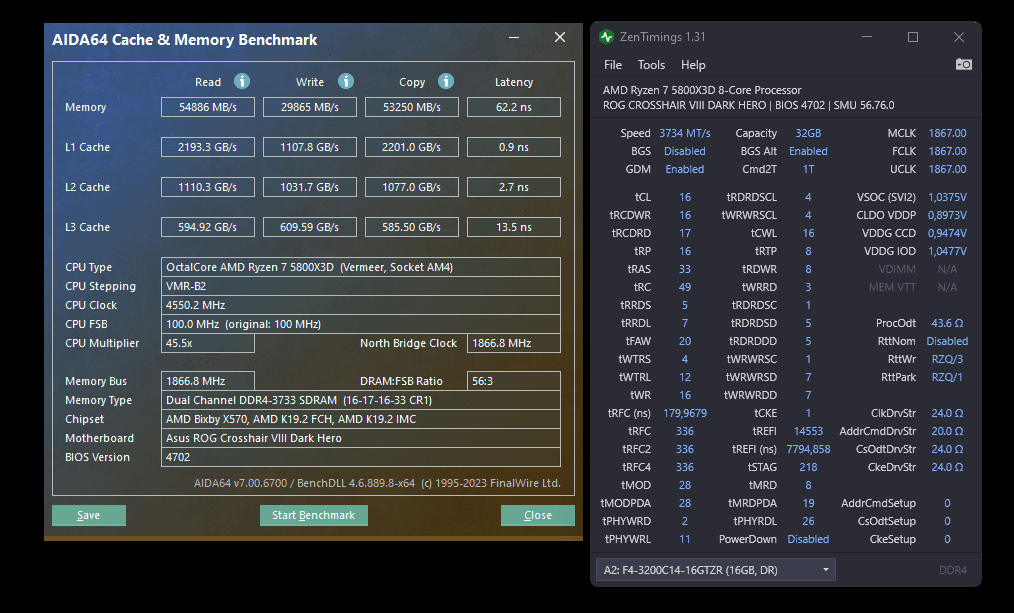Close the ZenTimings window
The width and height of the screenshot is (1014, 613).
pos(959,37)
